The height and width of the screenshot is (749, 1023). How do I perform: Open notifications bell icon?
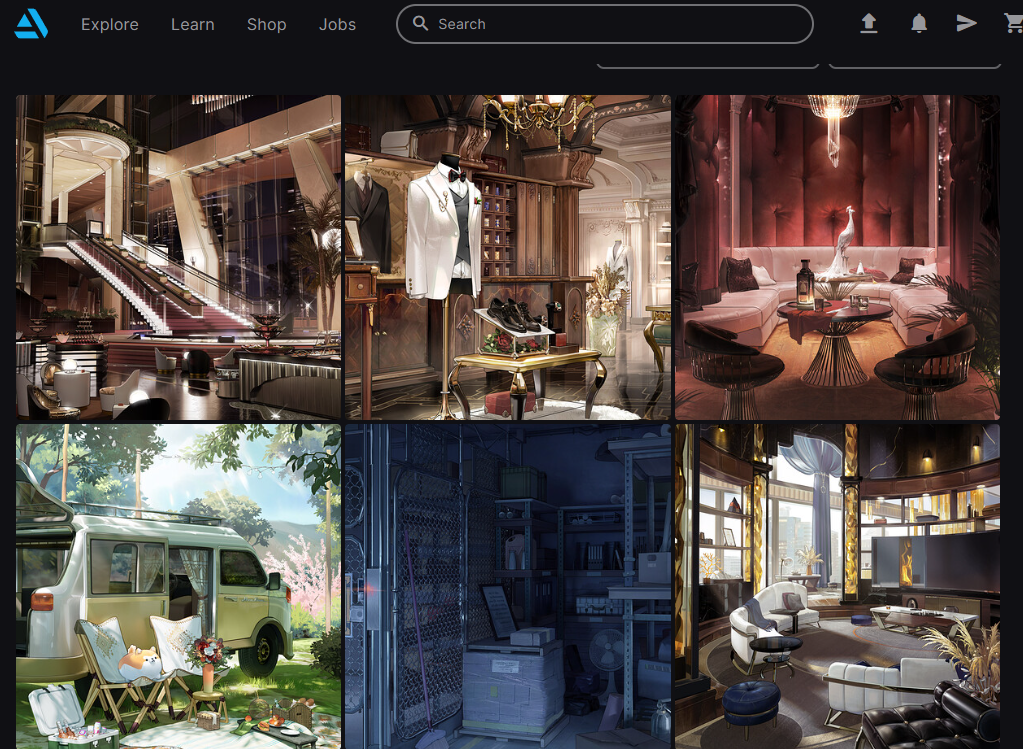[x=919, y=23]
